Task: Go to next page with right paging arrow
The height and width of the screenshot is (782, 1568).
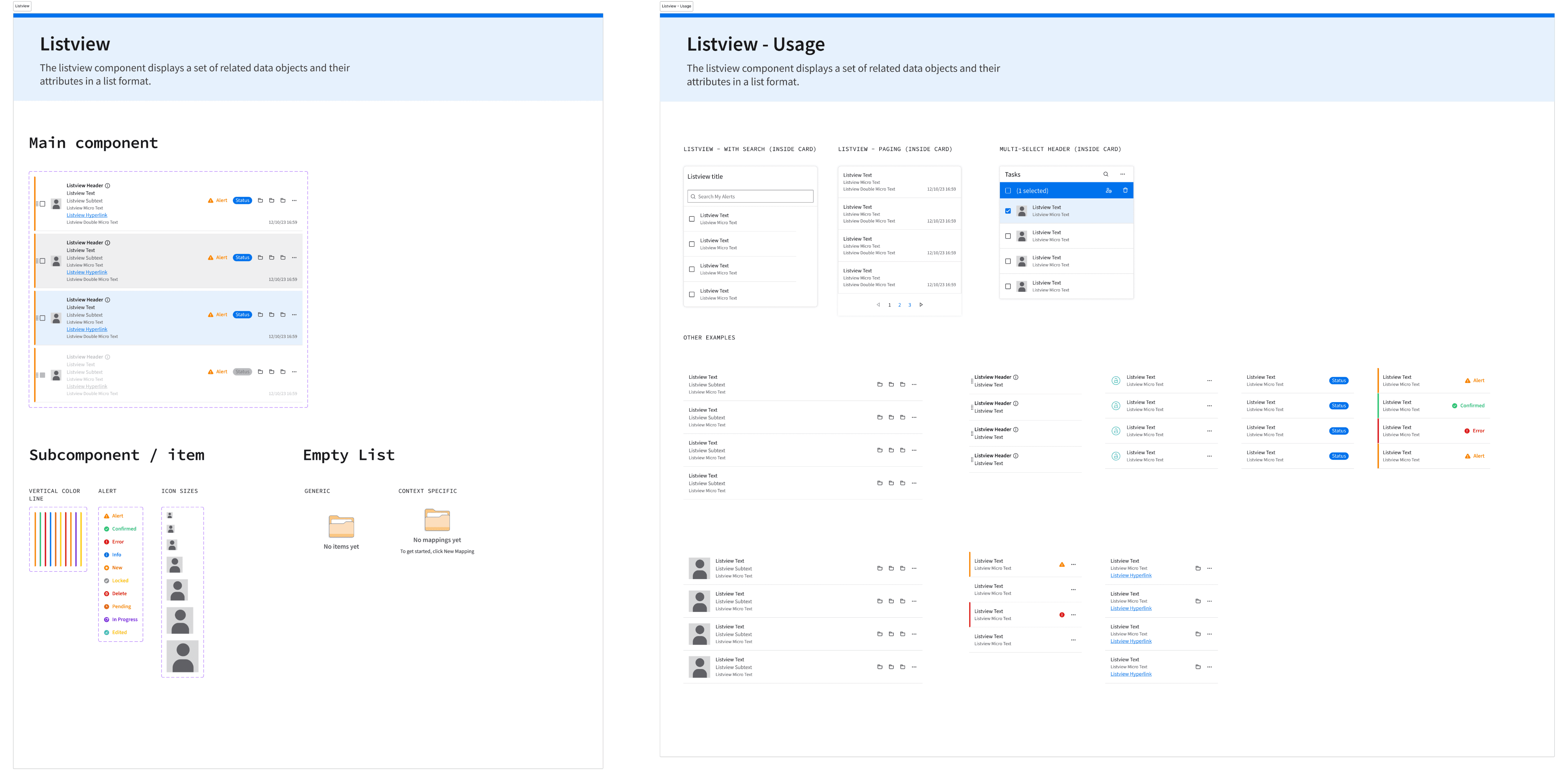Action: (921, 304)
